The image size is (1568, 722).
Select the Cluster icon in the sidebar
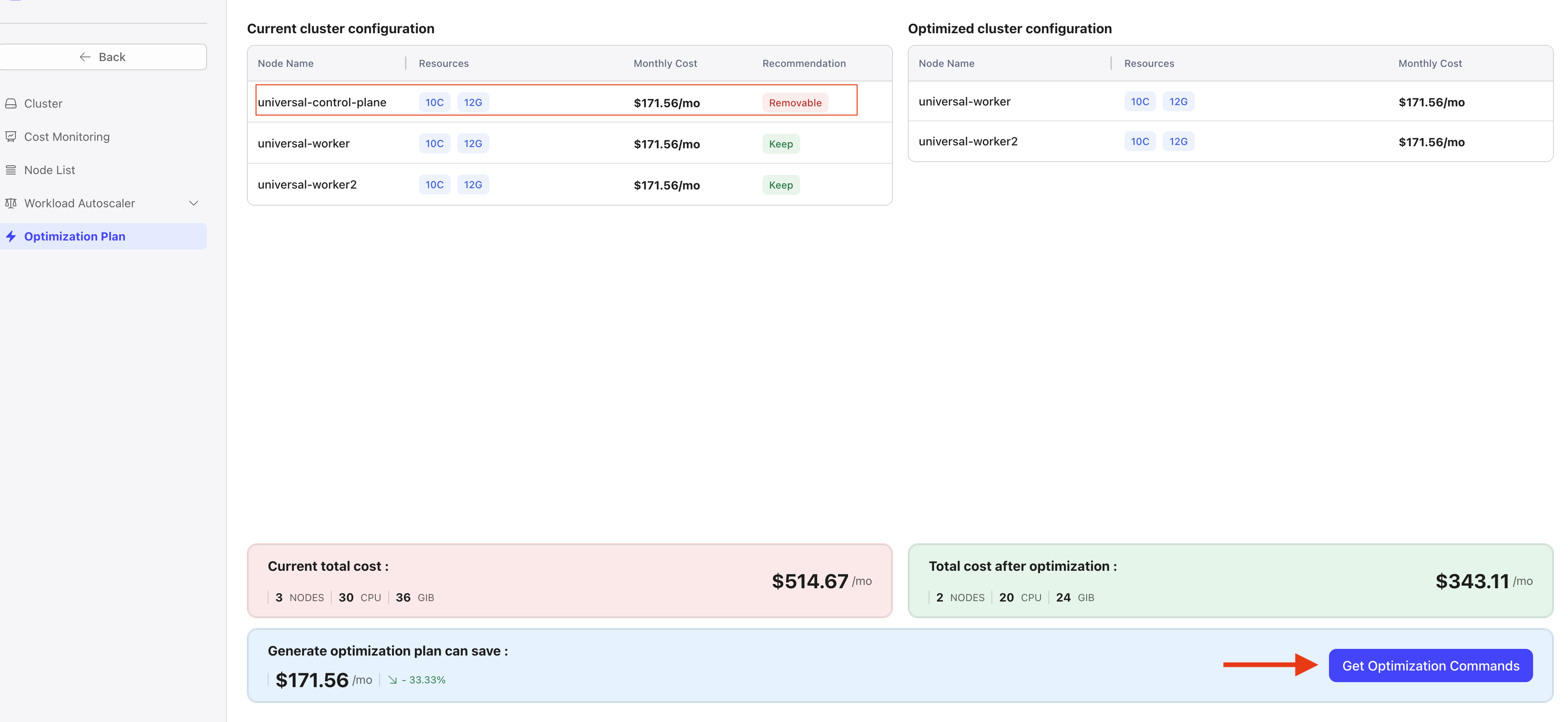(x=11, y=103)
